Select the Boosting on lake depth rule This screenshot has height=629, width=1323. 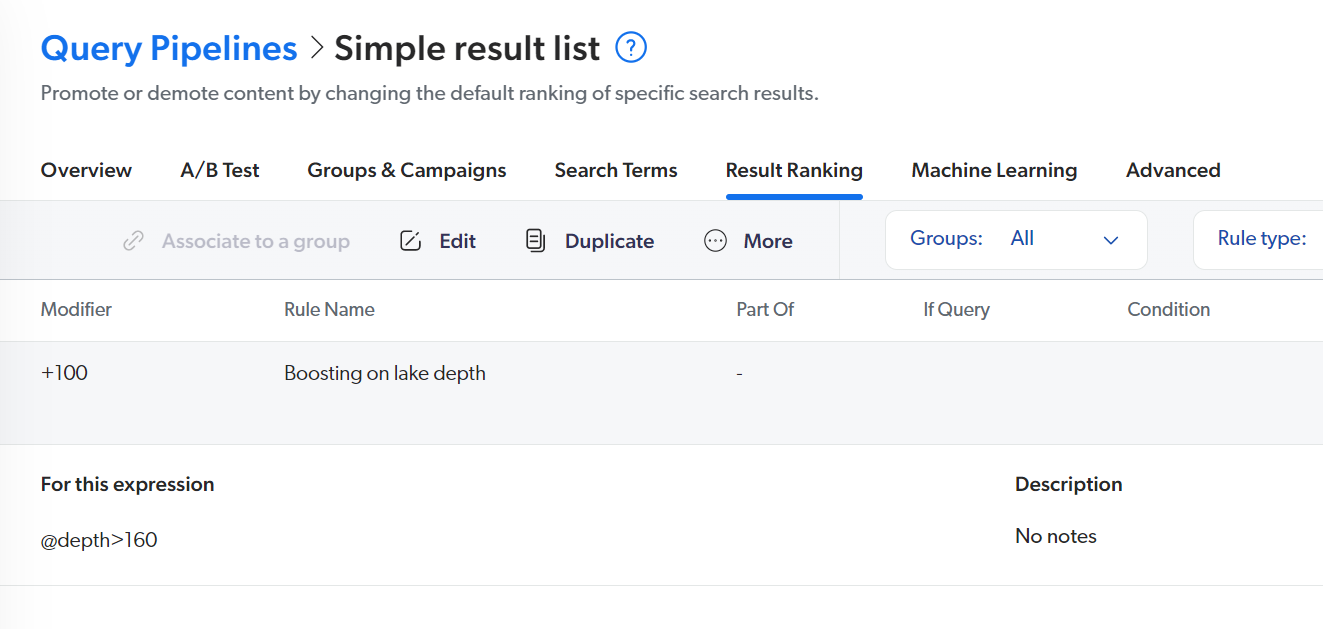[x=385, y=373]
